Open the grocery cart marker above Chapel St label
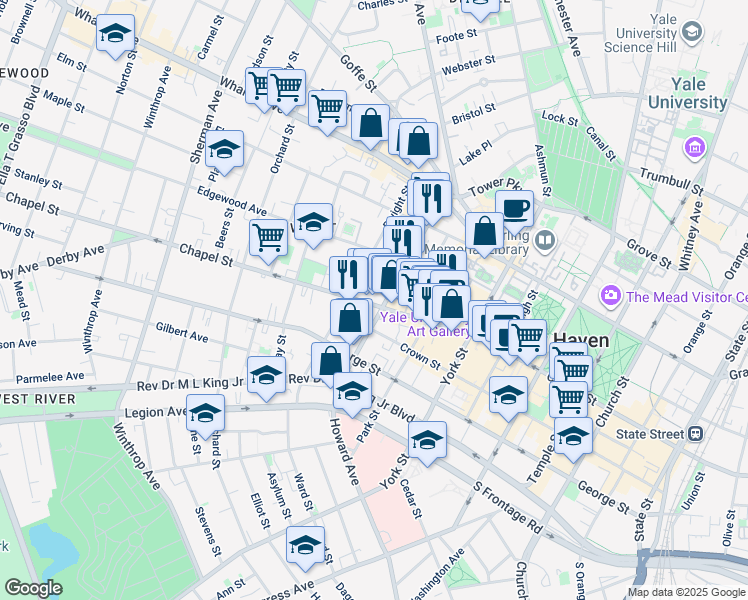This screenshot has height=600, width=748. tap(269, 241)
